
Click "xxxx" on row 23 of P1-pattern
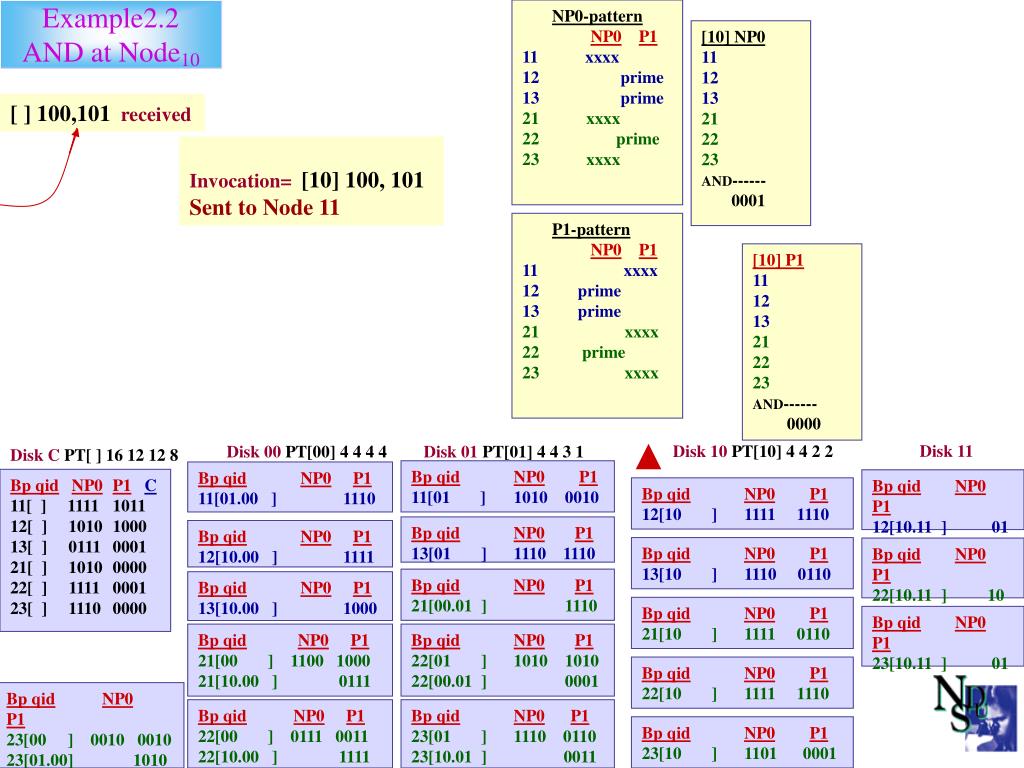coord(641,374)
